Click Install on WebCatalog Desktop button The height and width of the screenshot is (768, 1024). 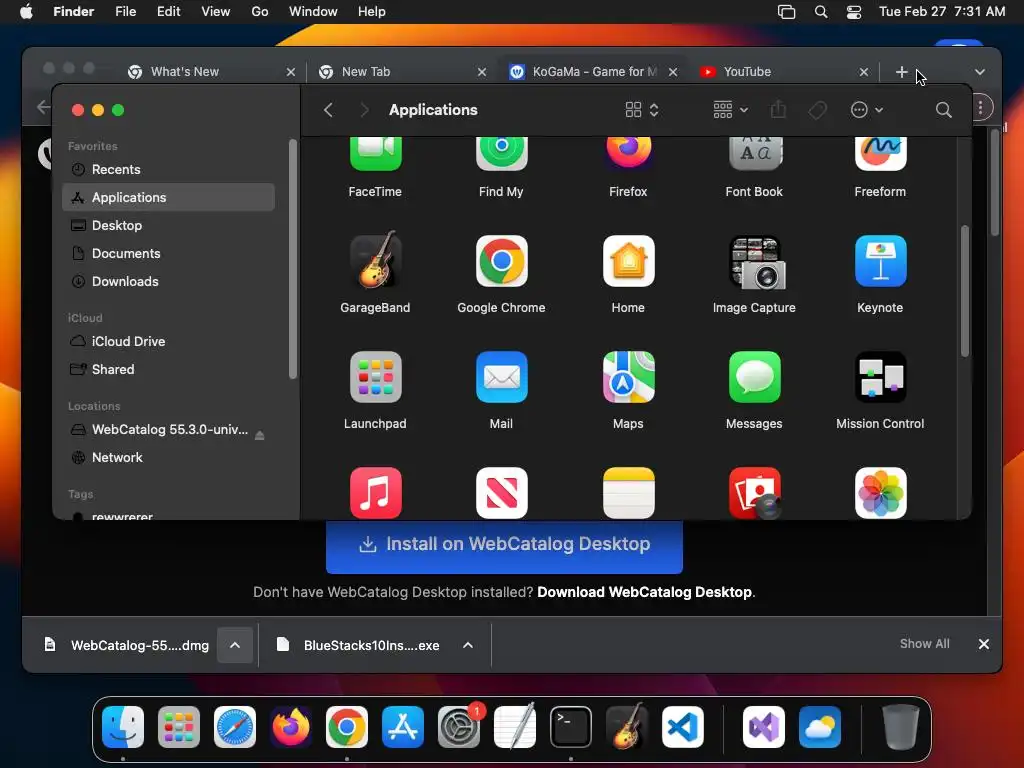point(504,544)
